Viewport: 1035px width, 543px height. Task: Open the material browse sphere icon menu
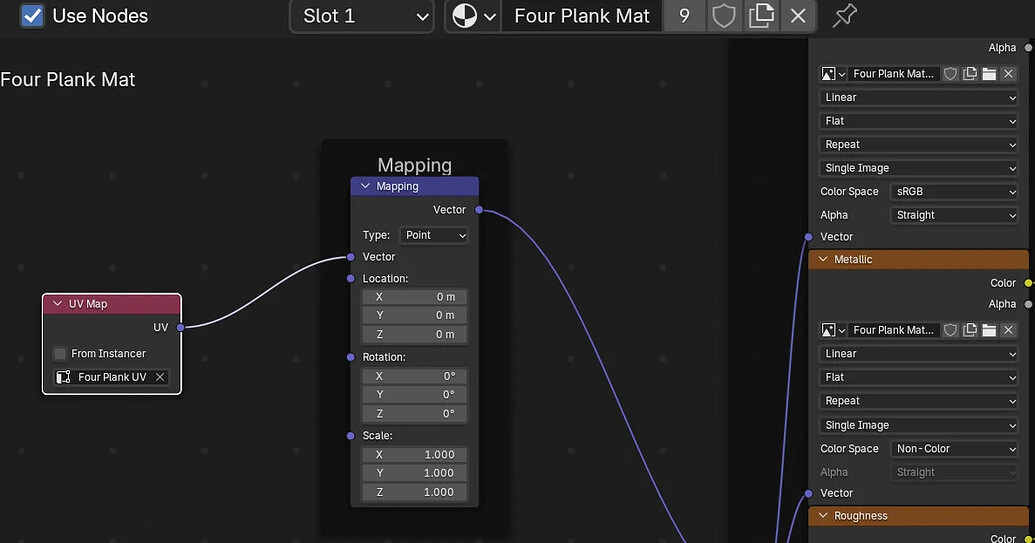pyautogui.click(x=473, y=16)
